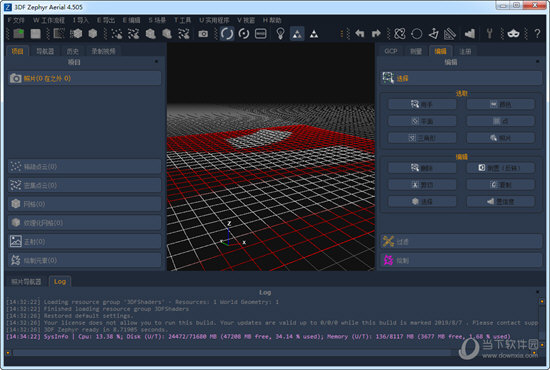The width and height of the screenshot is (550, 370).
Task: Click the bounding box toolbar icon beside the bulb
Action: coord(261,34)
